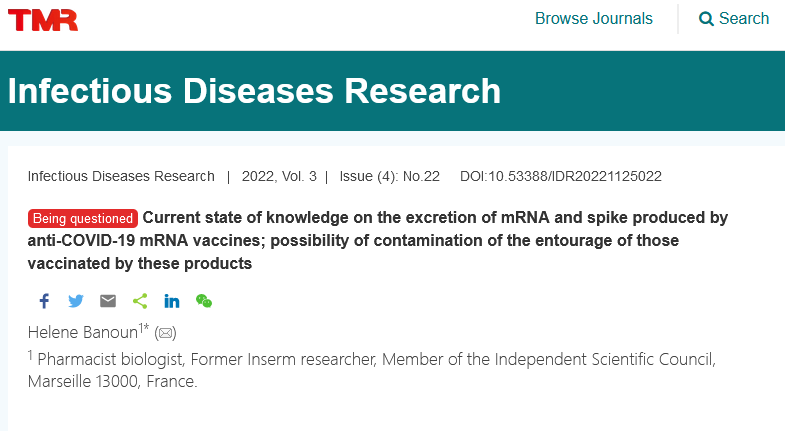Open the Search menu item

click(x=734, y=19)
